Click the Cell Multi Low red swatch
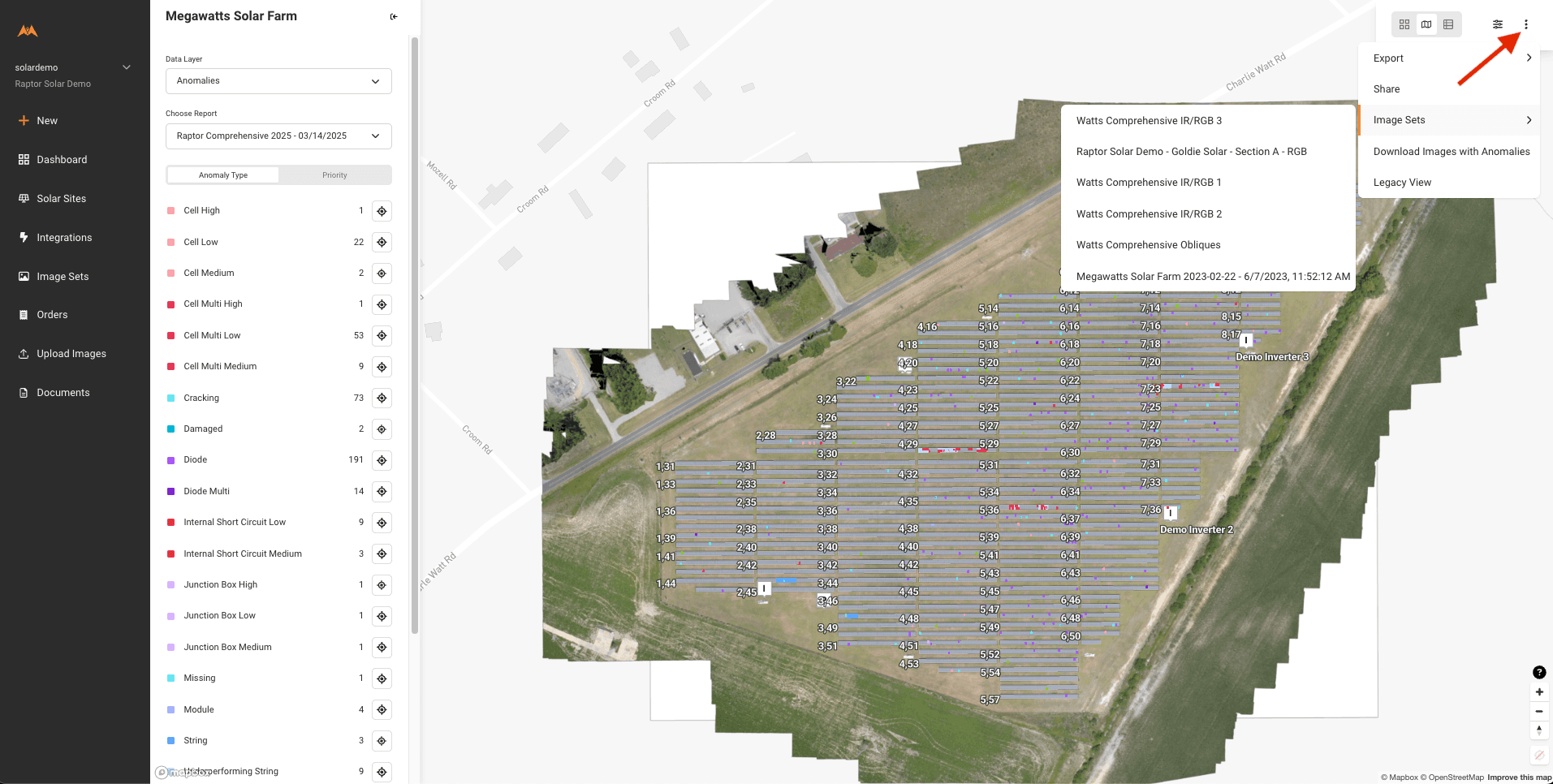 [170, 335]
